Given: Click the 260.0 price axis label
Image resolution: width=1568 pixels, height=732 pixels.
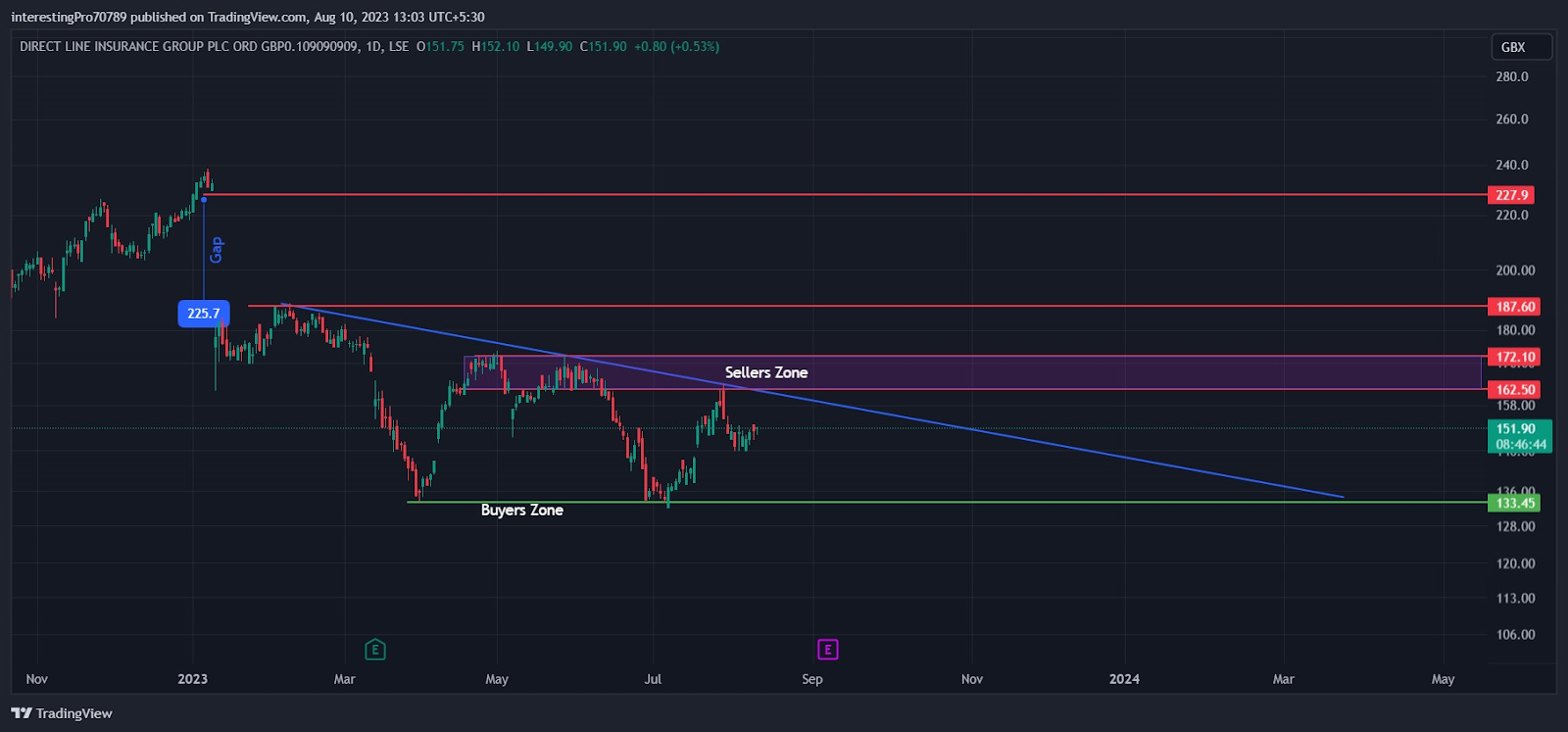Looking at the screenshot, I should (1512, 120).
